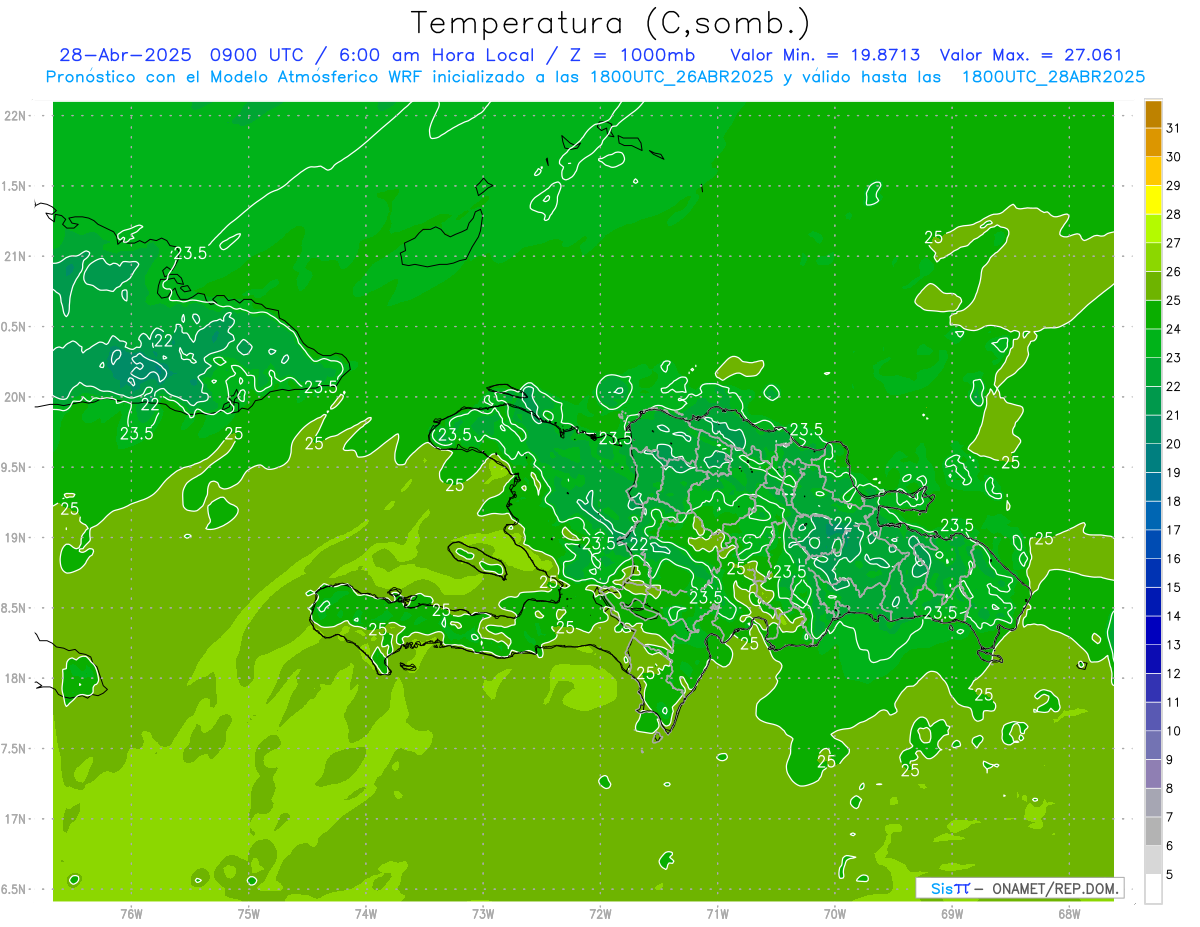This screenshot has height=927, width=1200.
Task: Click the legend value 20
Action: point(1173,443)
